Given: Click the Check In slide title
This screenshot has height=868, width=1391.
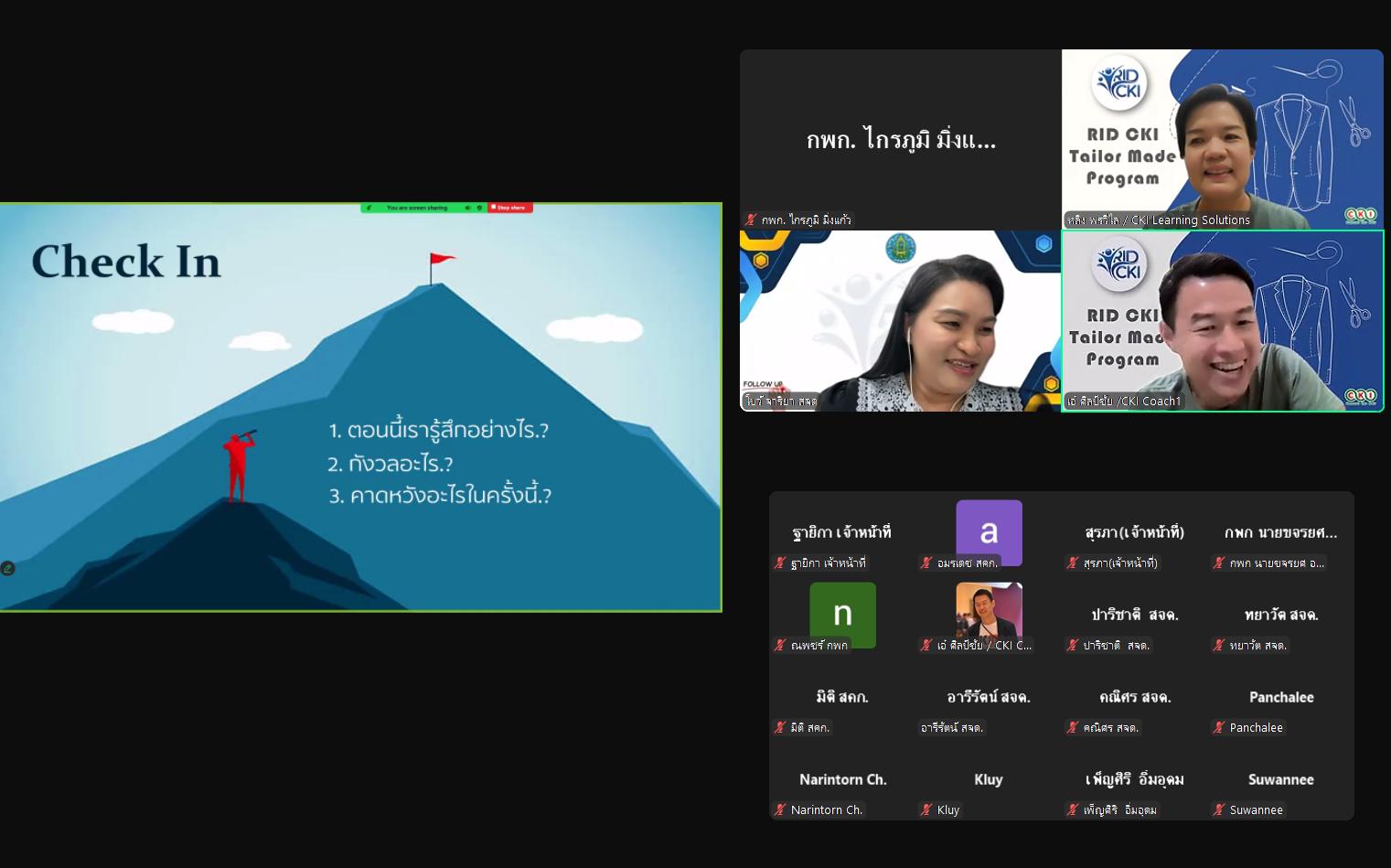Looking at the screenshot, I should pos(126,262).
